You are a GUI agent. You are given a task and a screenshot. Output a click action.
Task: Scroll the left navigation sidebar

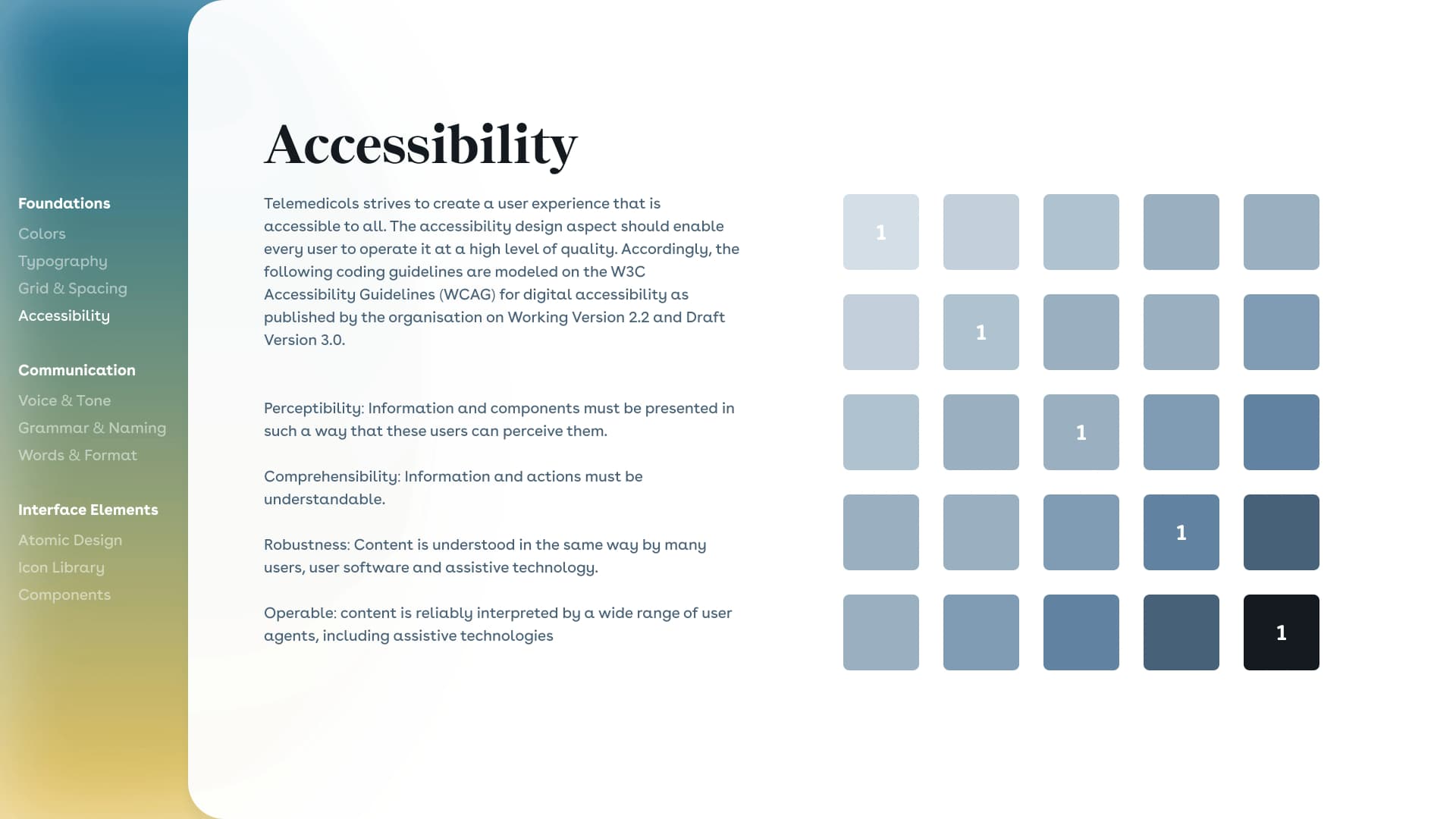click(x=94, y=400)
